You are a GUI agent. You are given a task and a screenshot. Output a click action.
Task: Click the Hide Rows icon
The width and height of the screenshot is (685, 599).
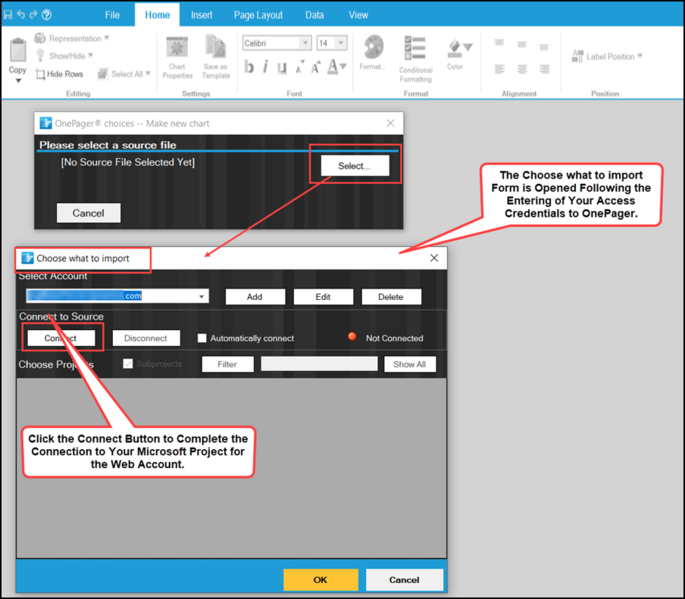40,74
